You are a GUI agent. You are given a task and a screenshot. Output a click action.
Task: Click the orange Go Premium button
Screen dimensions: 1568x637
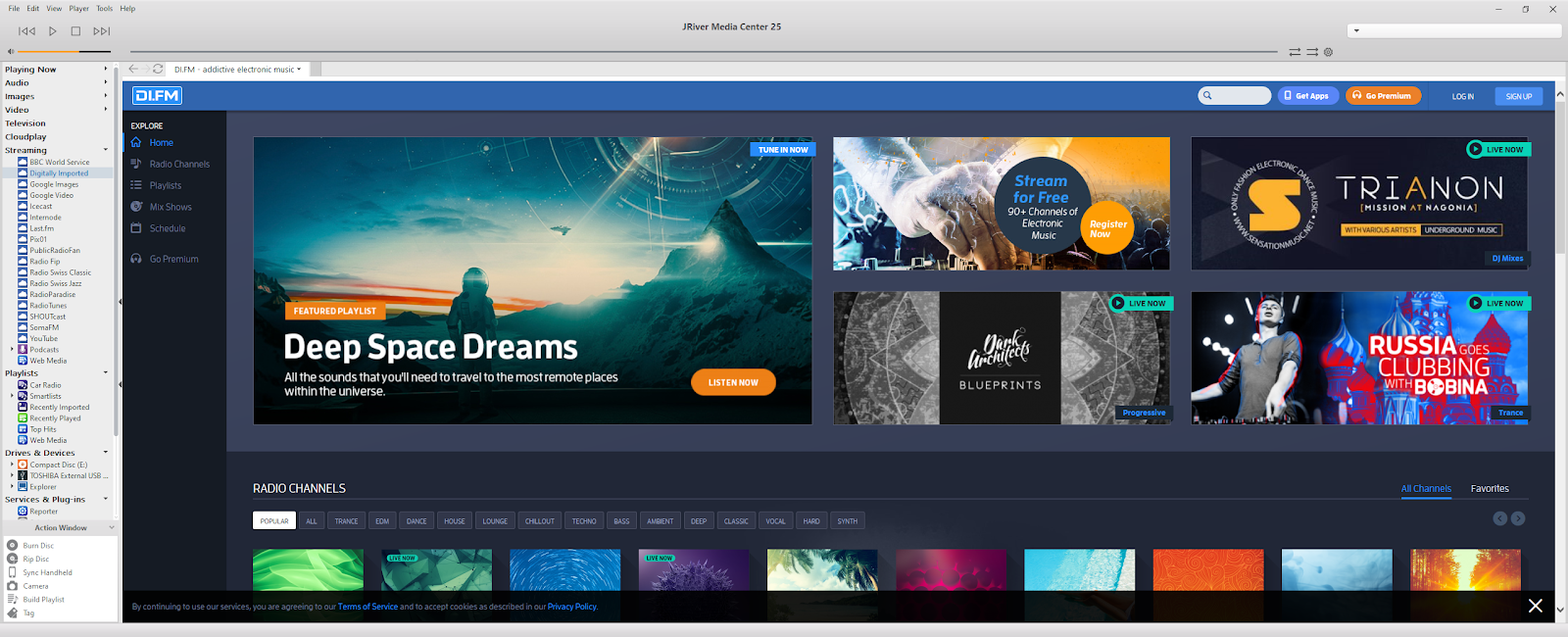tap(1383, 95)
